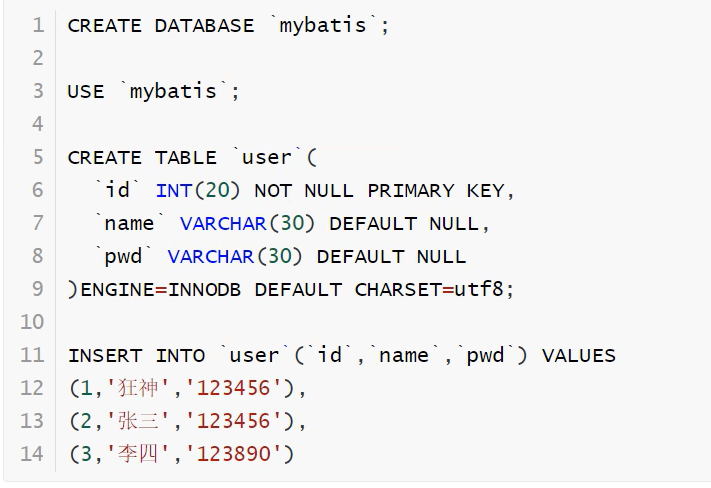Click the `user` table name in CREATE TABLE
The image size is (711, 488).
coord(265,157)
